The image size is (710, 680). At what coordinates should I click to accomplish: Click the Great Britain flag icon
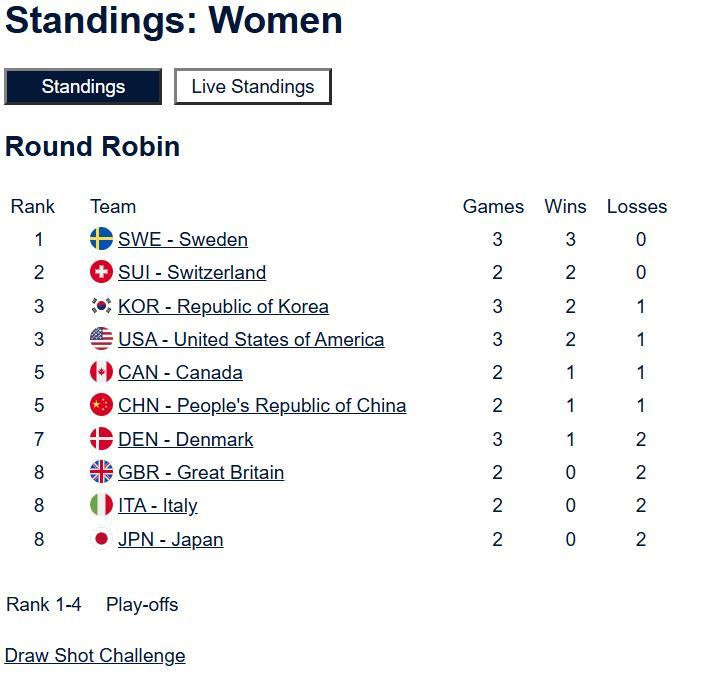[x=101, y=472]
